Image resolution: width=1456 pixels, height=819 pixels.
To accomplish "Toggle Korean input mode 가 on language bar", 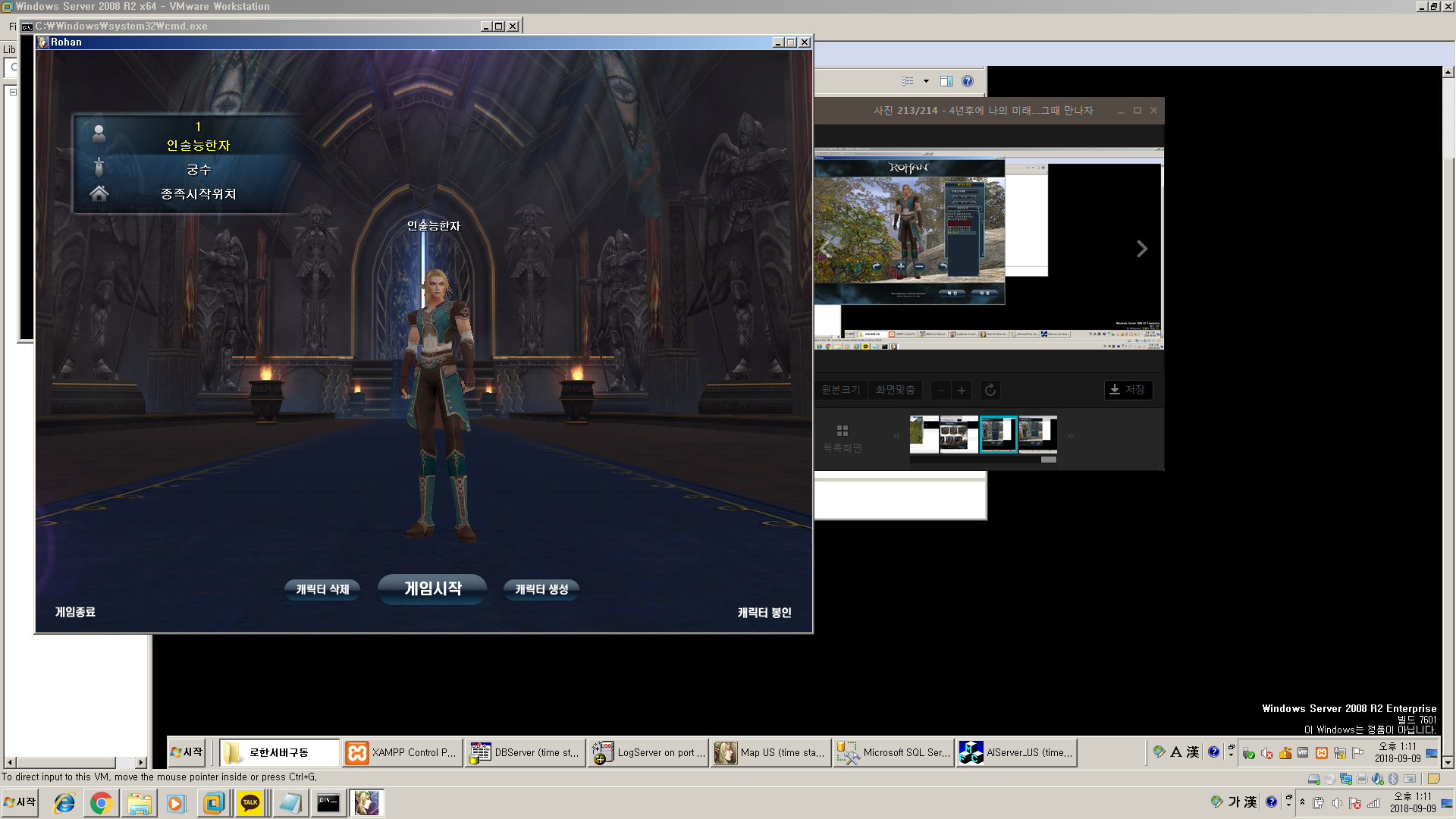I will pyautogui.click(x=1234, y=802).
